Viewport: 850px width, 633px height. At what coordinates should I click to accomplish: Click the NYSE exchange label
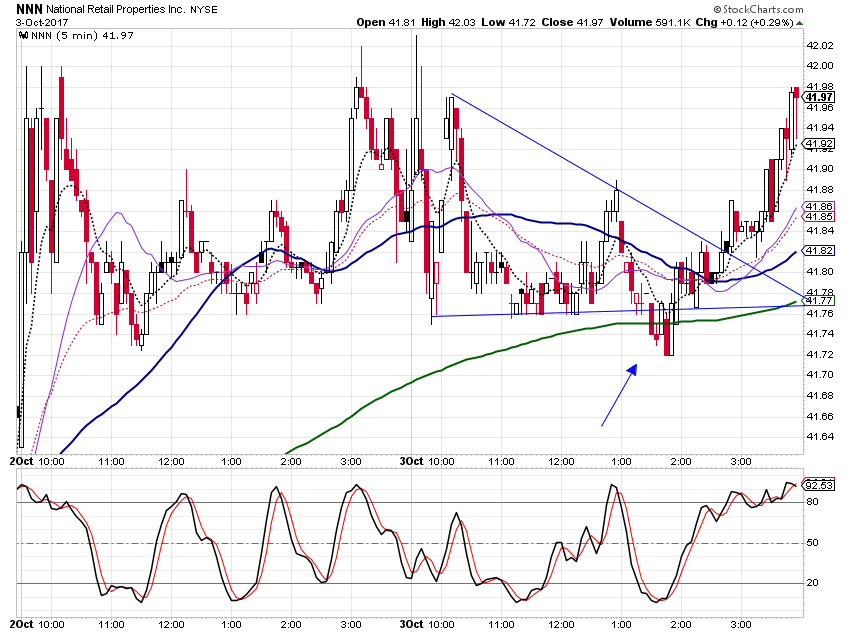pyautogui.click(x=203, y=10)
